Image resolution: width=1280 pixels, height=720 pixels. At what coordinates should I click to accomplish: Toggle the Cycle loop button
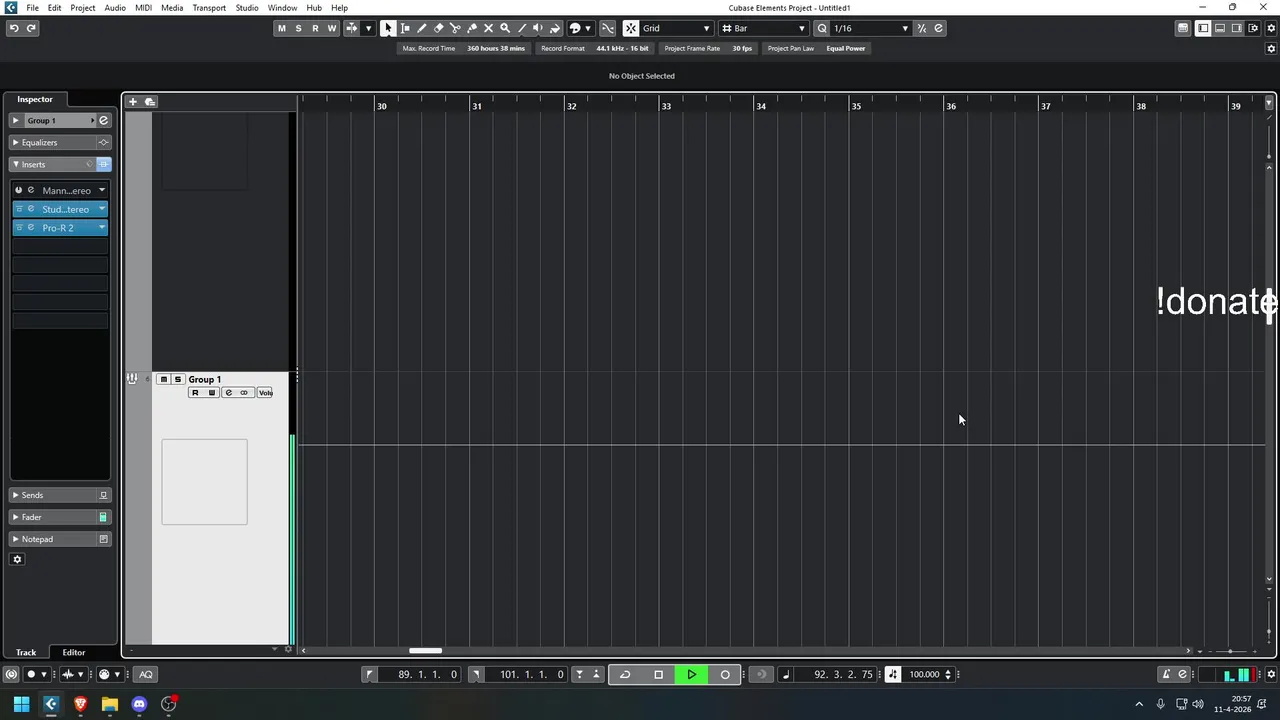(x=625, y=674)
